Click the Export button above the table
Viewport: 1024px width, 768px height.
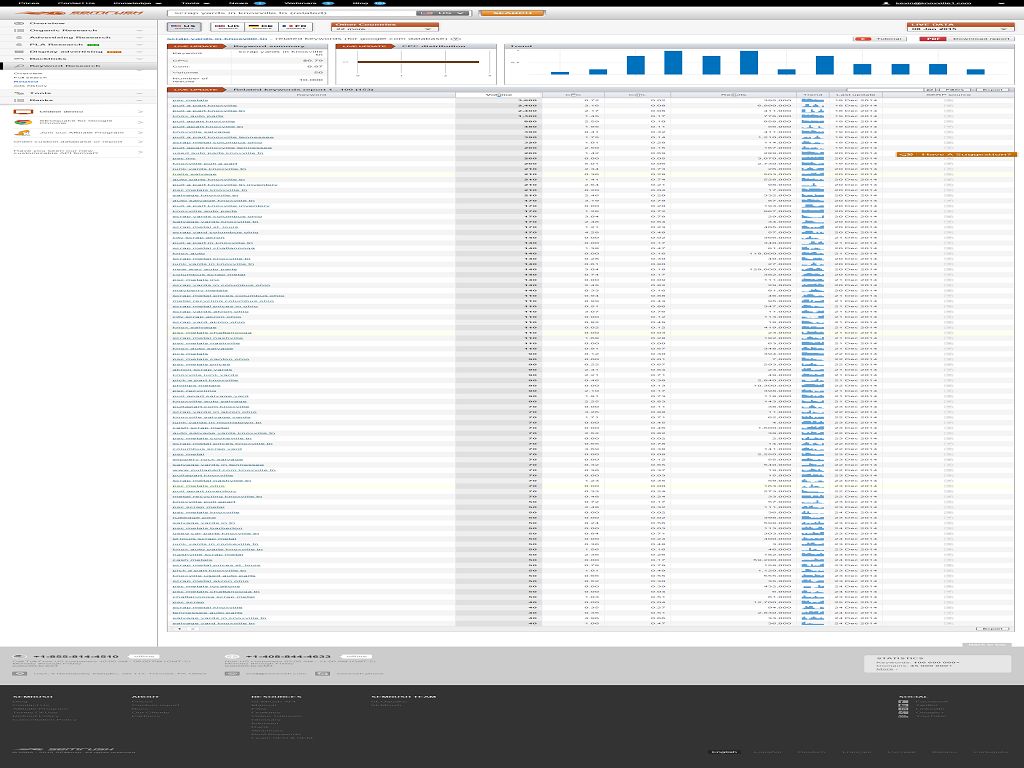tap(991, 89)
